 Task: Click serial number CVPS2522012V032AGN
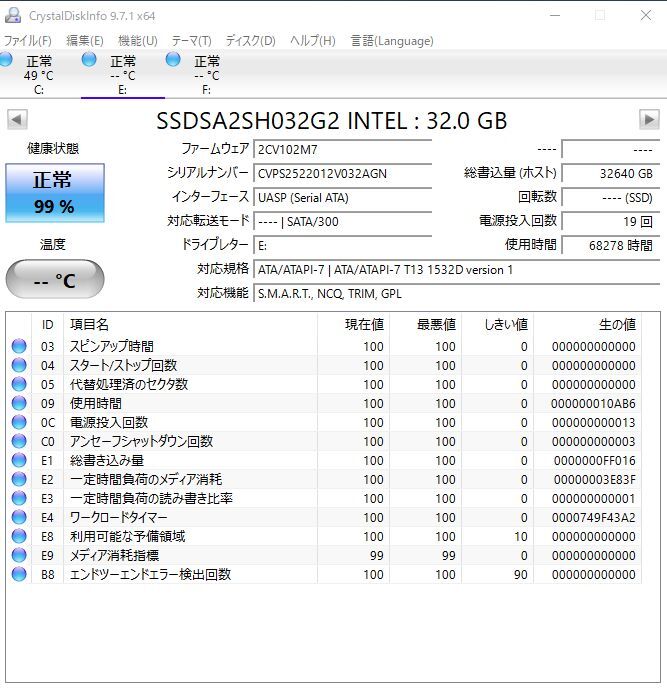pos(342,173)
